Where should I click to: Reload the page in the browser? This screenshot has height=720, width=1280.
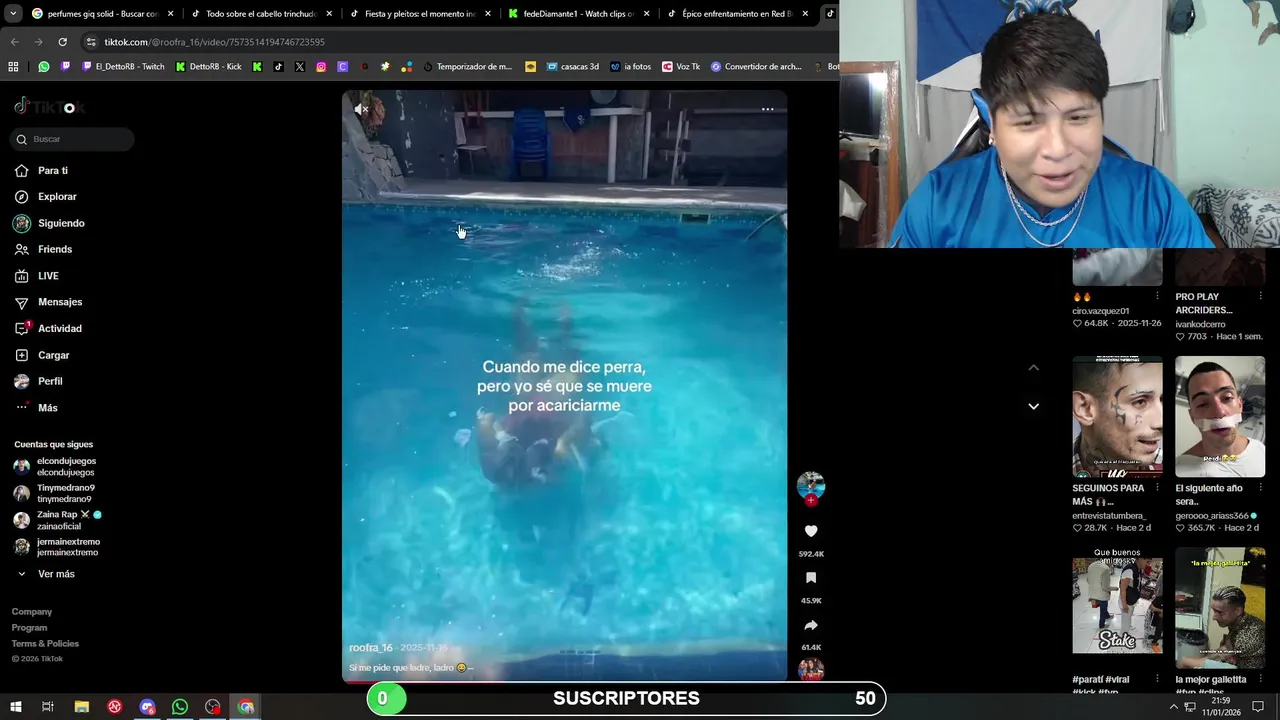[x=62, y=42]
